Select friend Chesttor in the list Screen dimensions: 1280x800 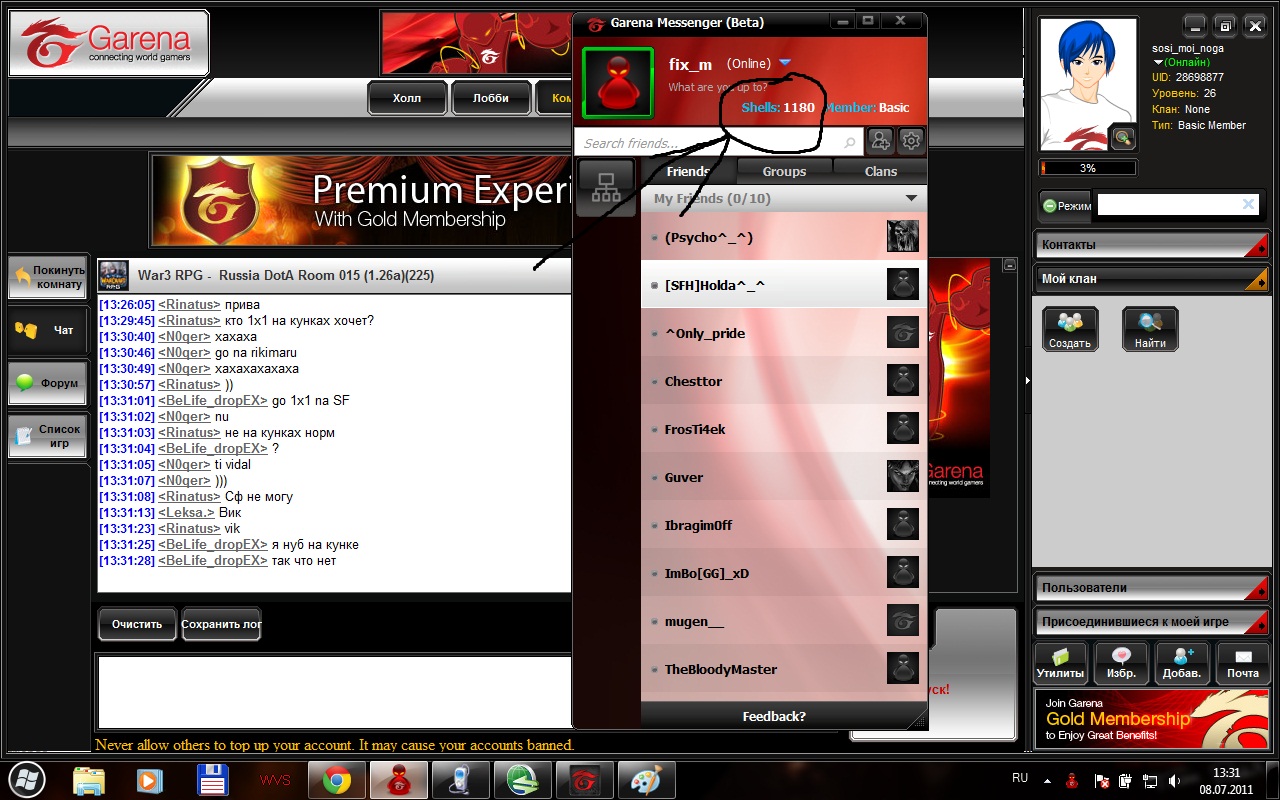782,381
